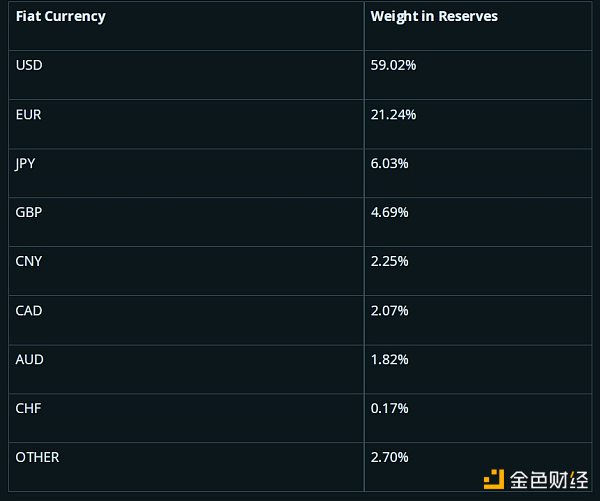This screenshot has width=600, height=501.
Task: Click the 21.24% reserve weight
Action: [x=393, y=115]
